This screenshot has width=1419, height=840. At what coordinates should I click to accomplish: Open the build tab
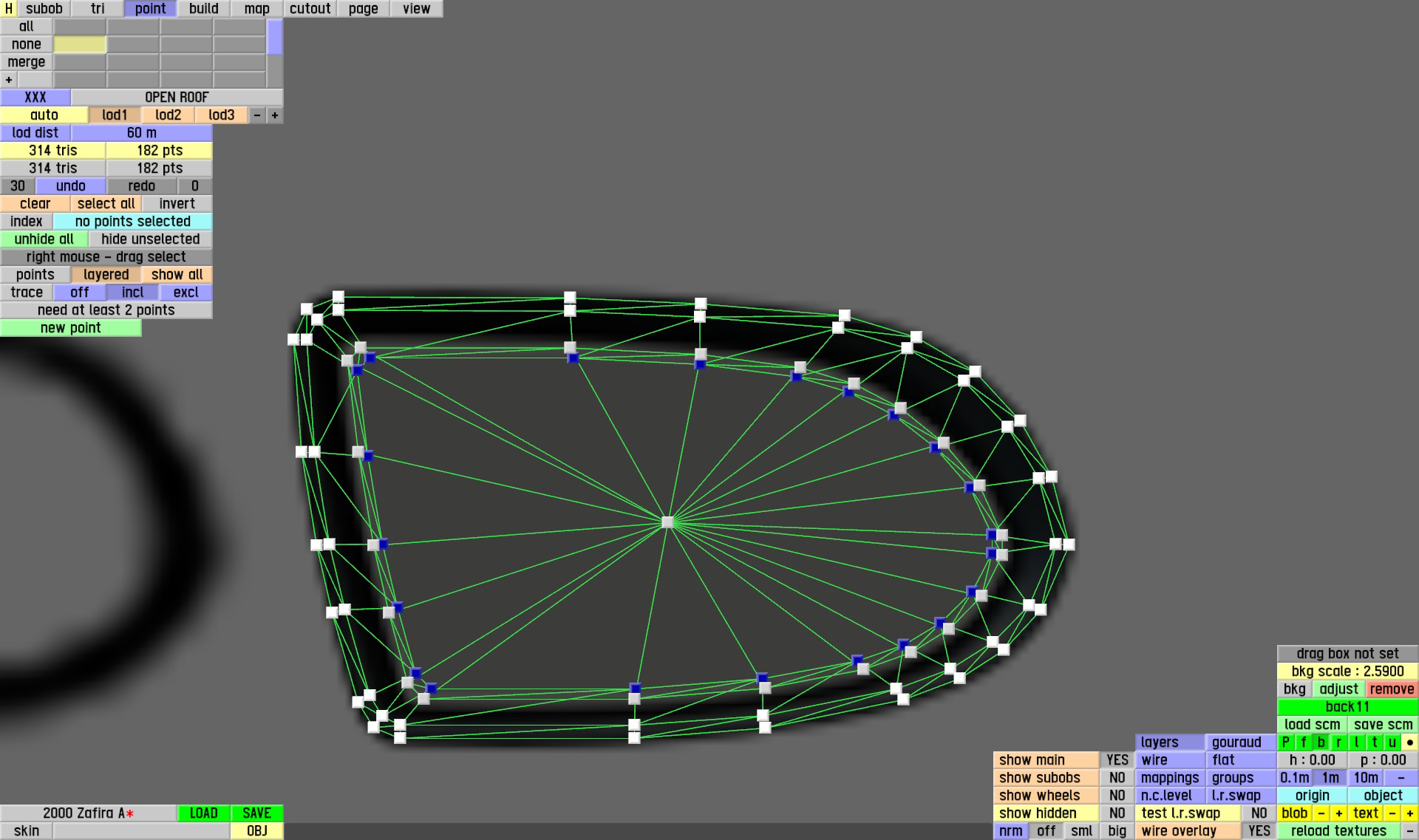click(x=203, y=9)
